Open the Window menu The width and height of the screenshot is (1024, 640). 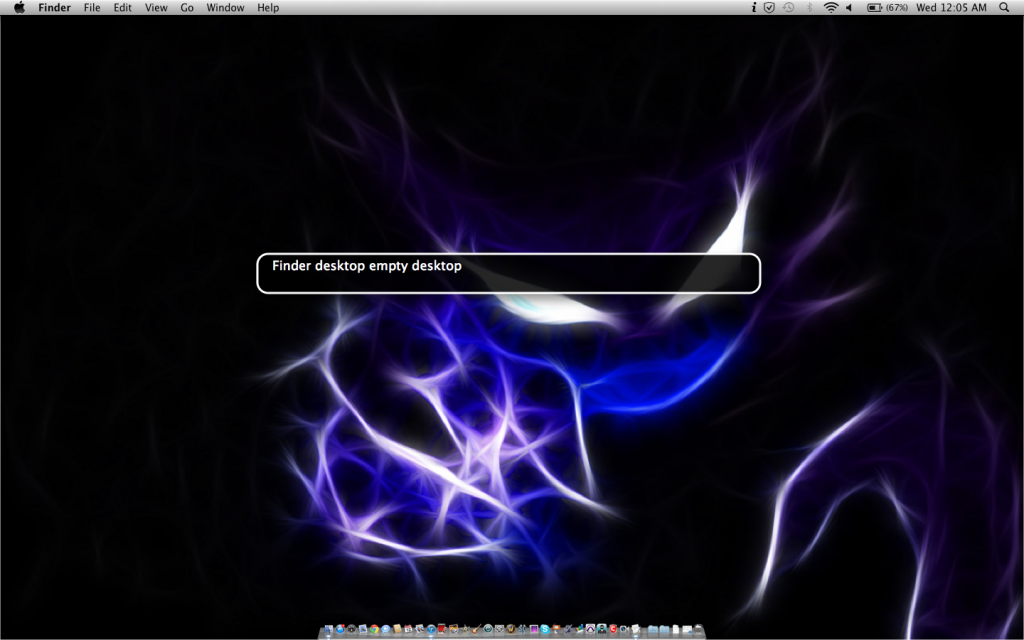tap(225, 8)
